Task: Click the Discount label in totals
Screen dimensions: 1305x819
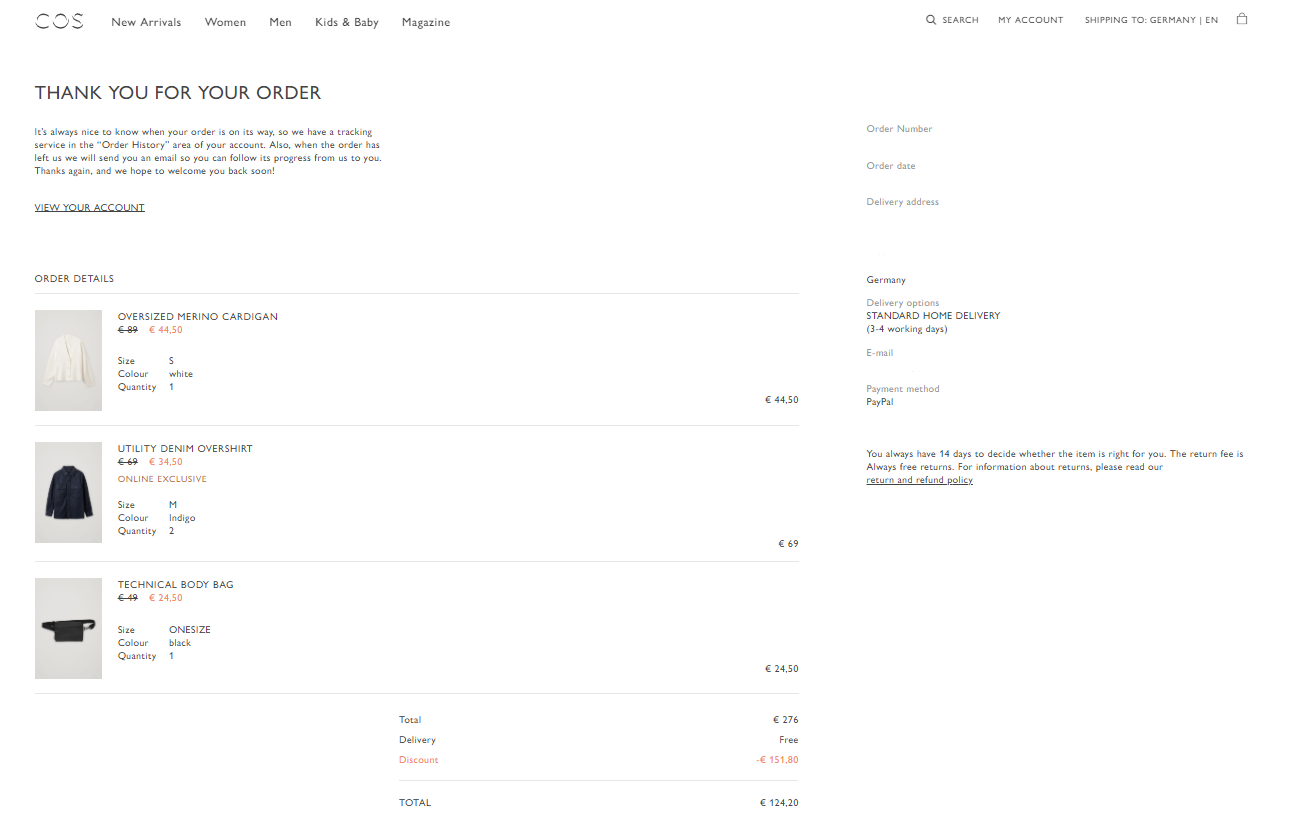Action: click(419, 760)
